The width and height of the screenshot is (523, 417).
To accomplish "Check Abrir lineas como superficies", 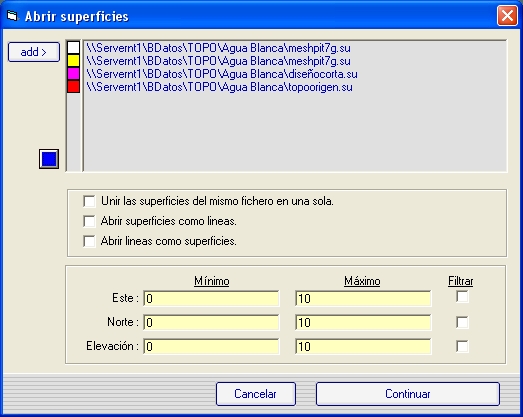I will pyautogui.click(x=89, y=241).
